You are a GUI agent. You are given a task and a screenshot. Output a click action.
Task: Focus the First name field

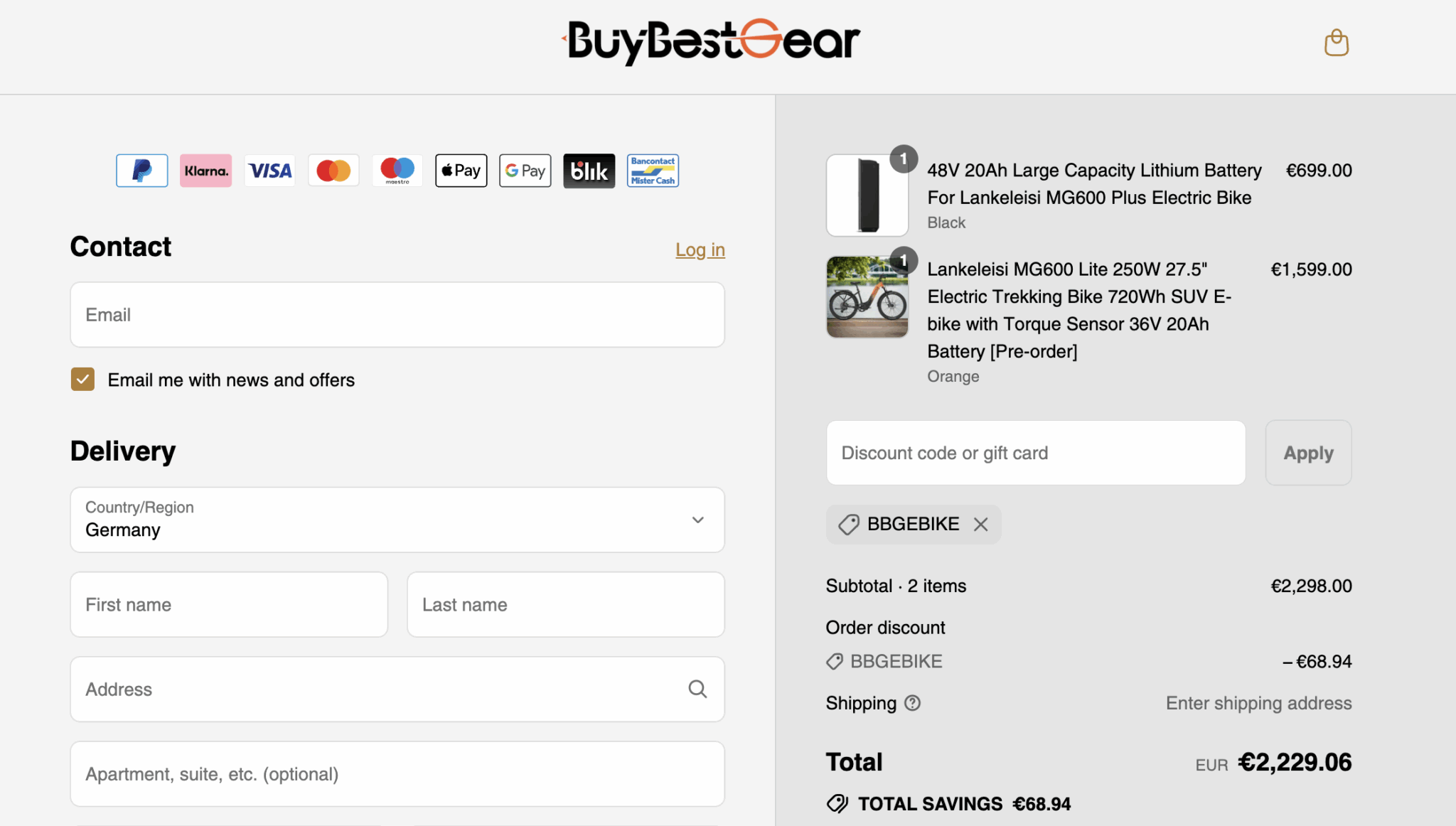pyautogui.click(x=229, y=605)
